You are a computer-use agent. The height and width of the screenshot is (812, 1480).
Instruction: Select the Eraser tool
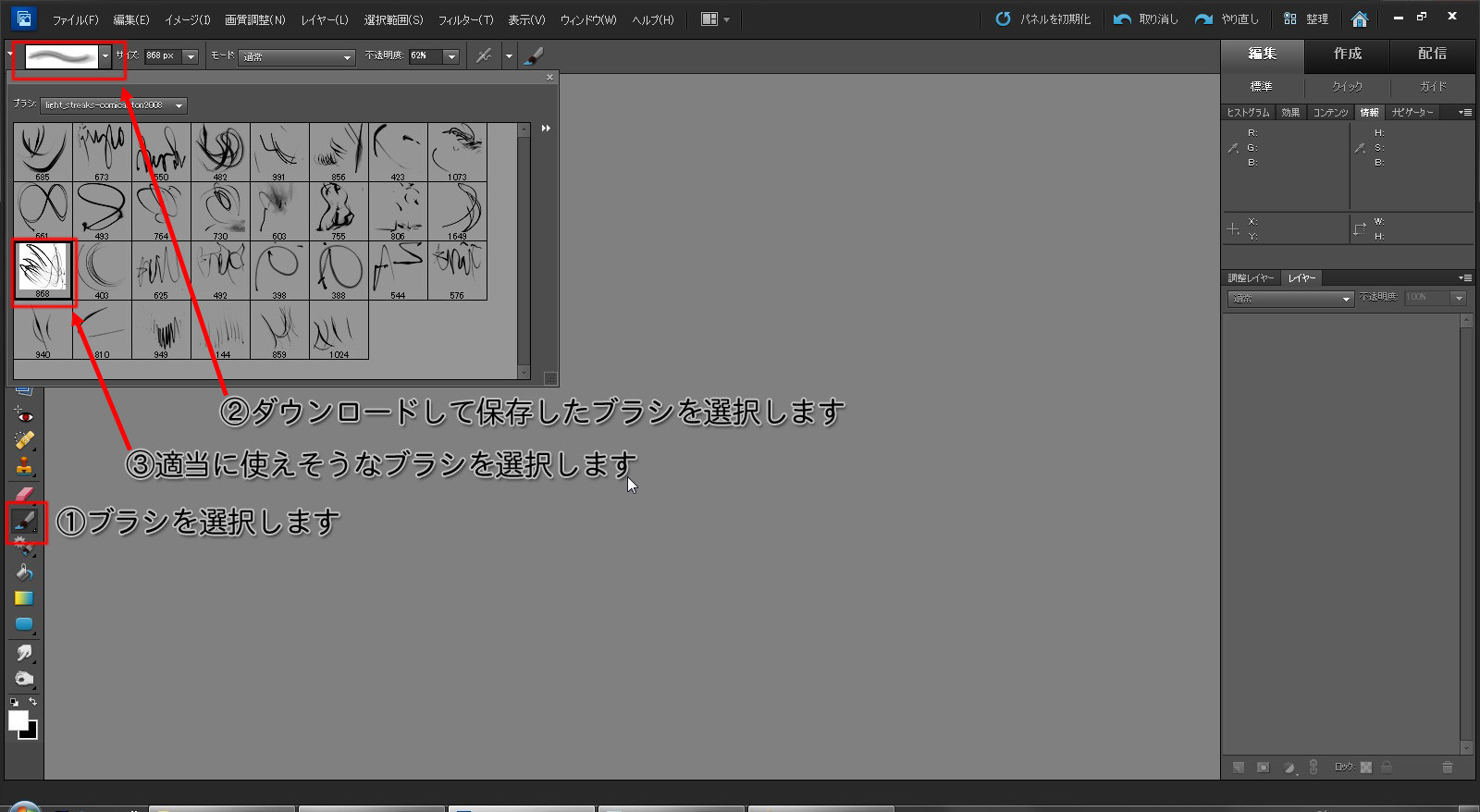point(24,494)
